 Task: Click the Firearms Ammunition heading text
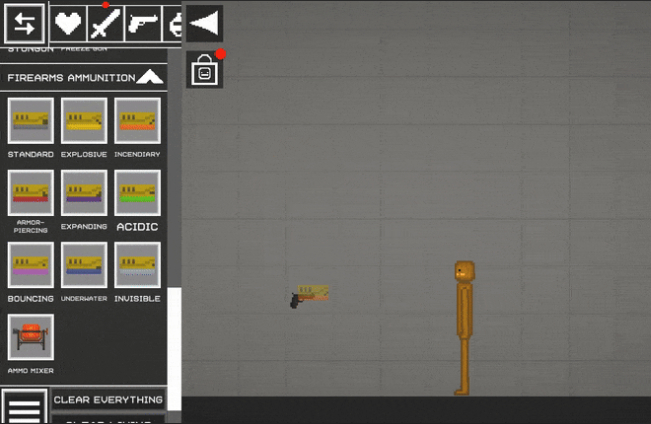(71, 78)
